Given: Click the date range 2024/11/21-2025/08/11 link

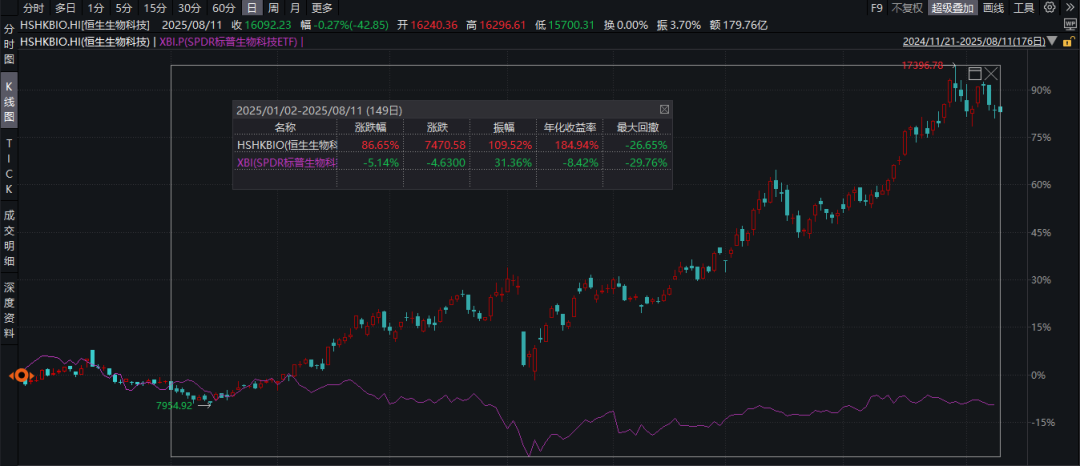Looking at the screenshot, I should click(x=973, y=42).
